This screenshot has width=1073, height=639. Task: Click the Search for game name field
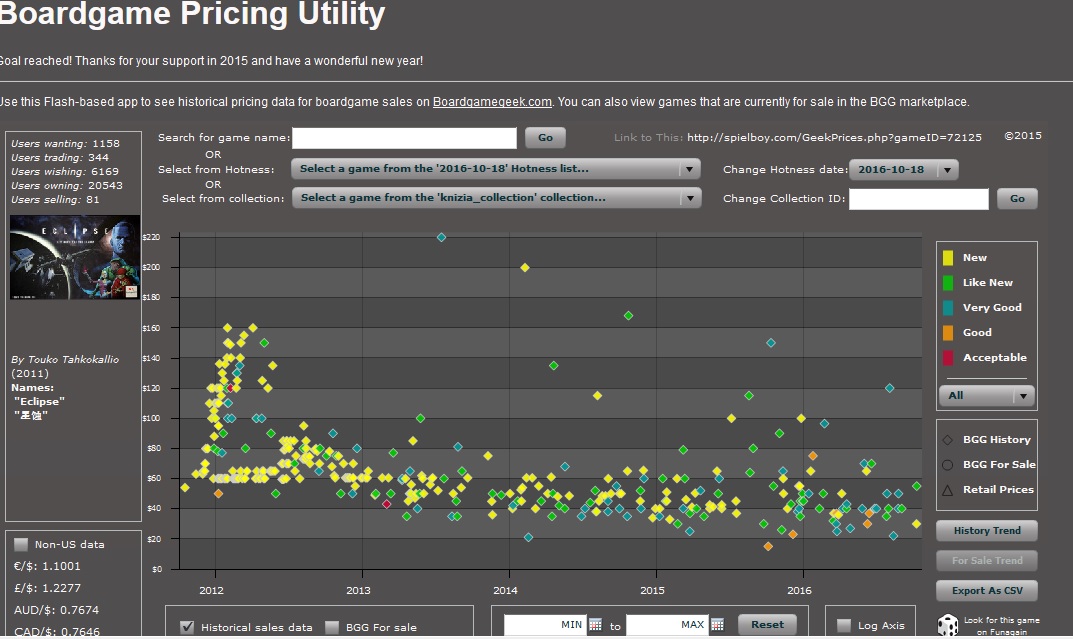404,138
